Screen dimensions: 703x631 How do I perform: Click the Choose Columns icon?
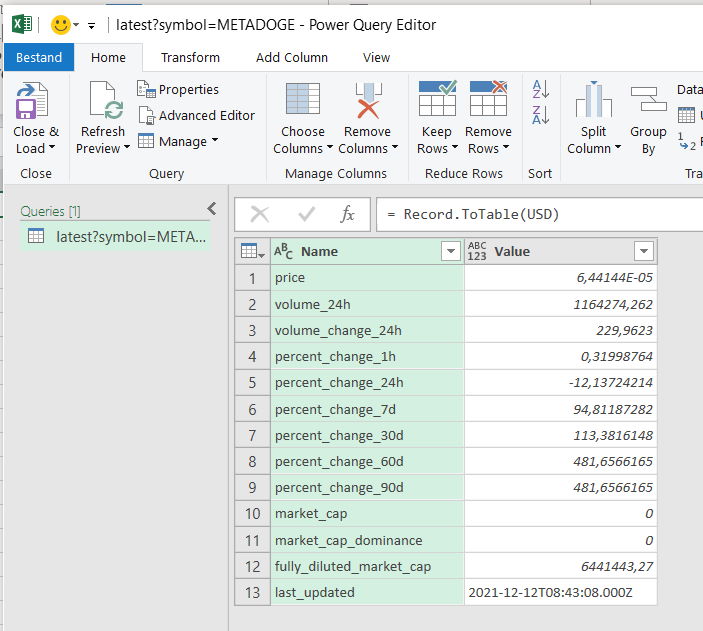[x=303, y=98]
